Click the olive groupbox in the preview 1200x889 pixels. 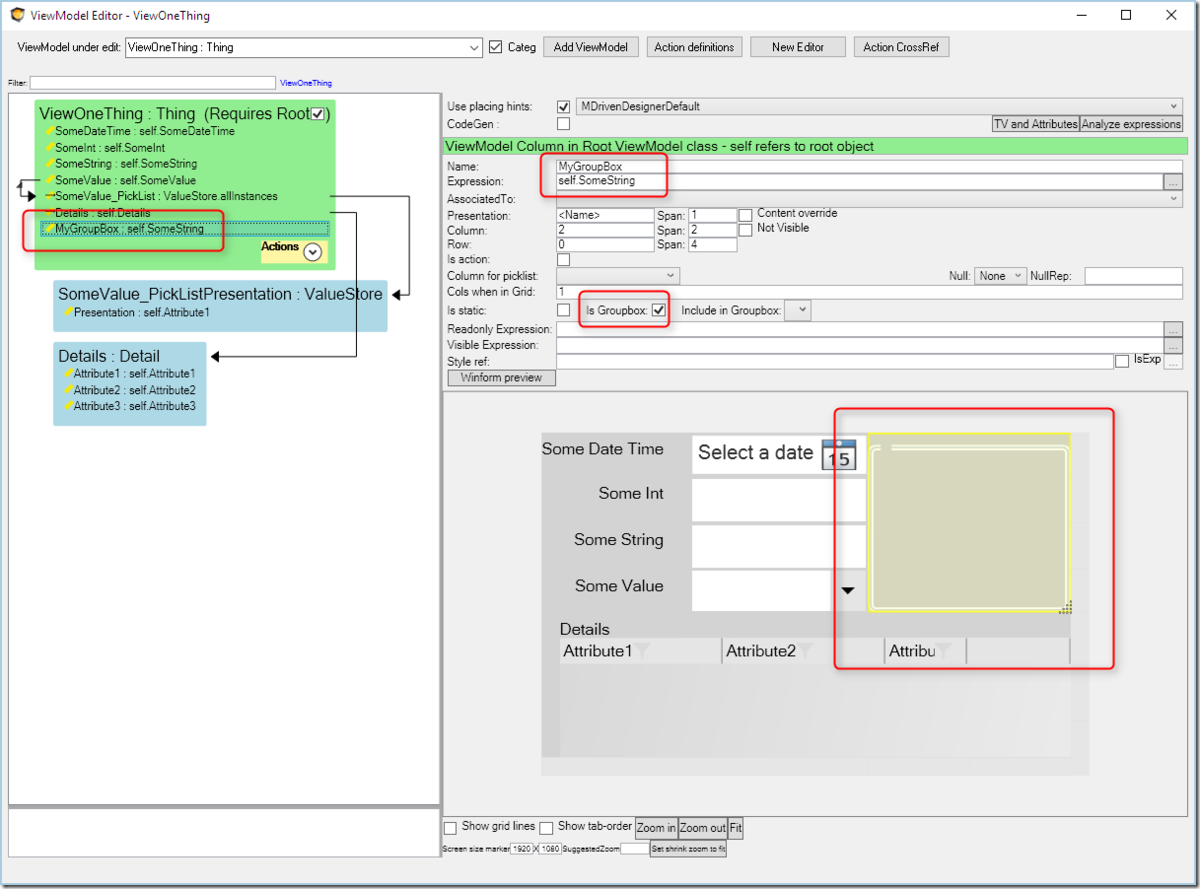pos(970,523)
